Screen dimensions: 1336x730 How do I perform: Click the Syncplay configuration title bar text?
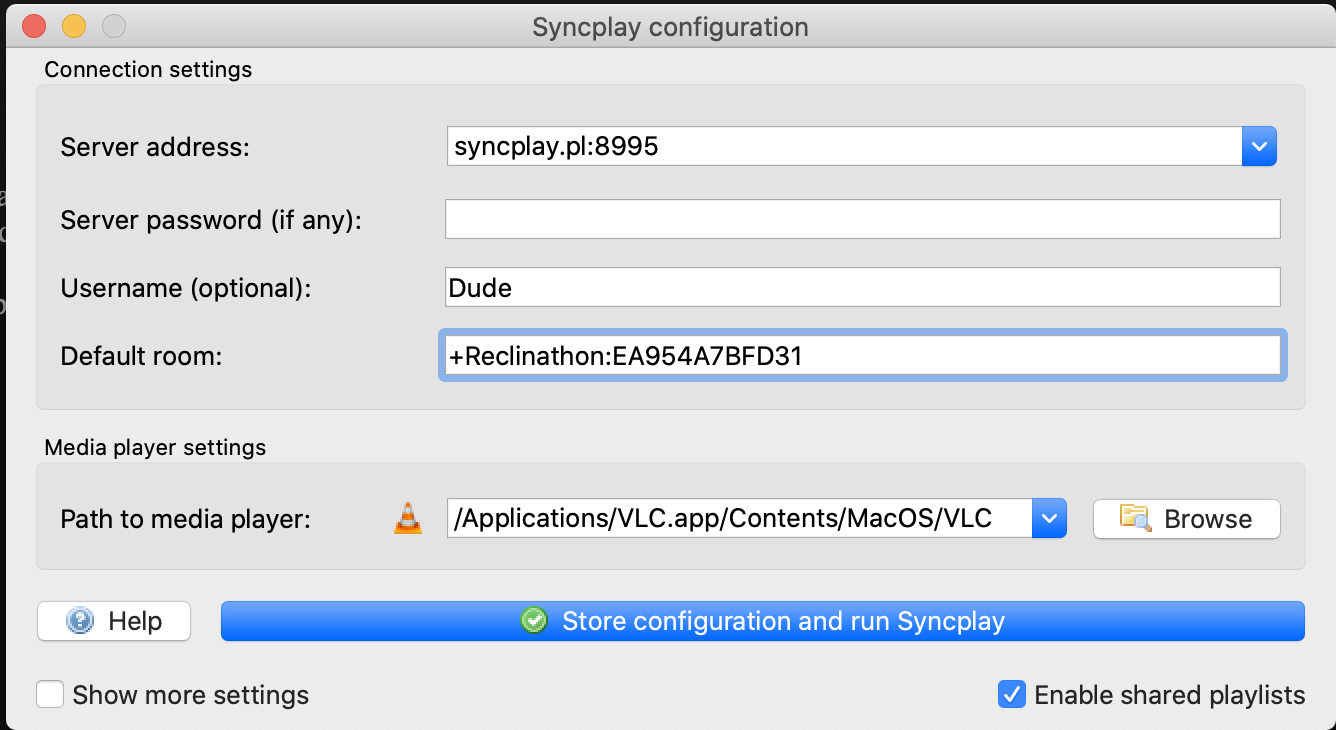pyautogui.click(x=669, y=27)
